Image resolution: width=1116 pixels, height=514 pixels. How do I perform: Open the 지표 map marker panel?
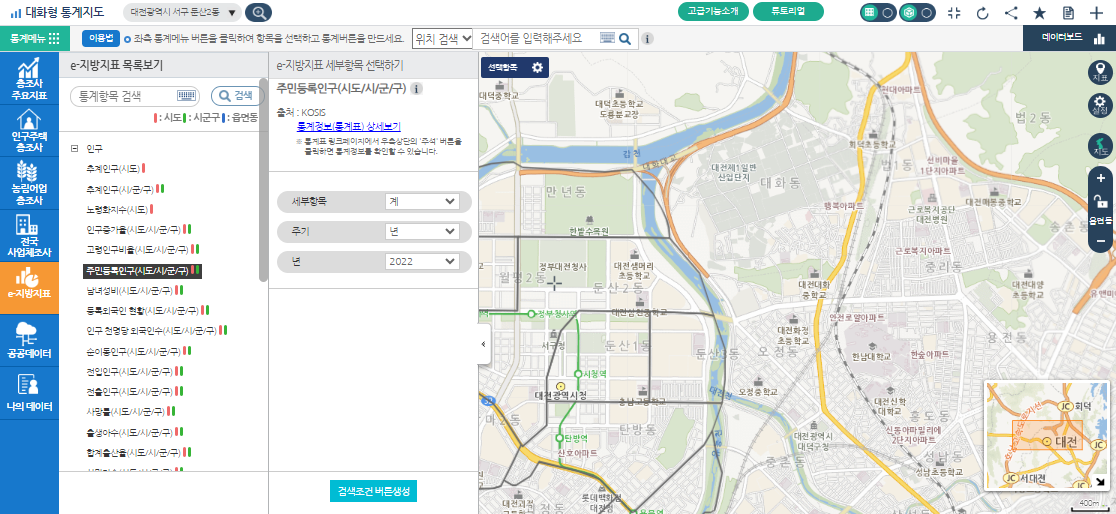point(1100,71)
